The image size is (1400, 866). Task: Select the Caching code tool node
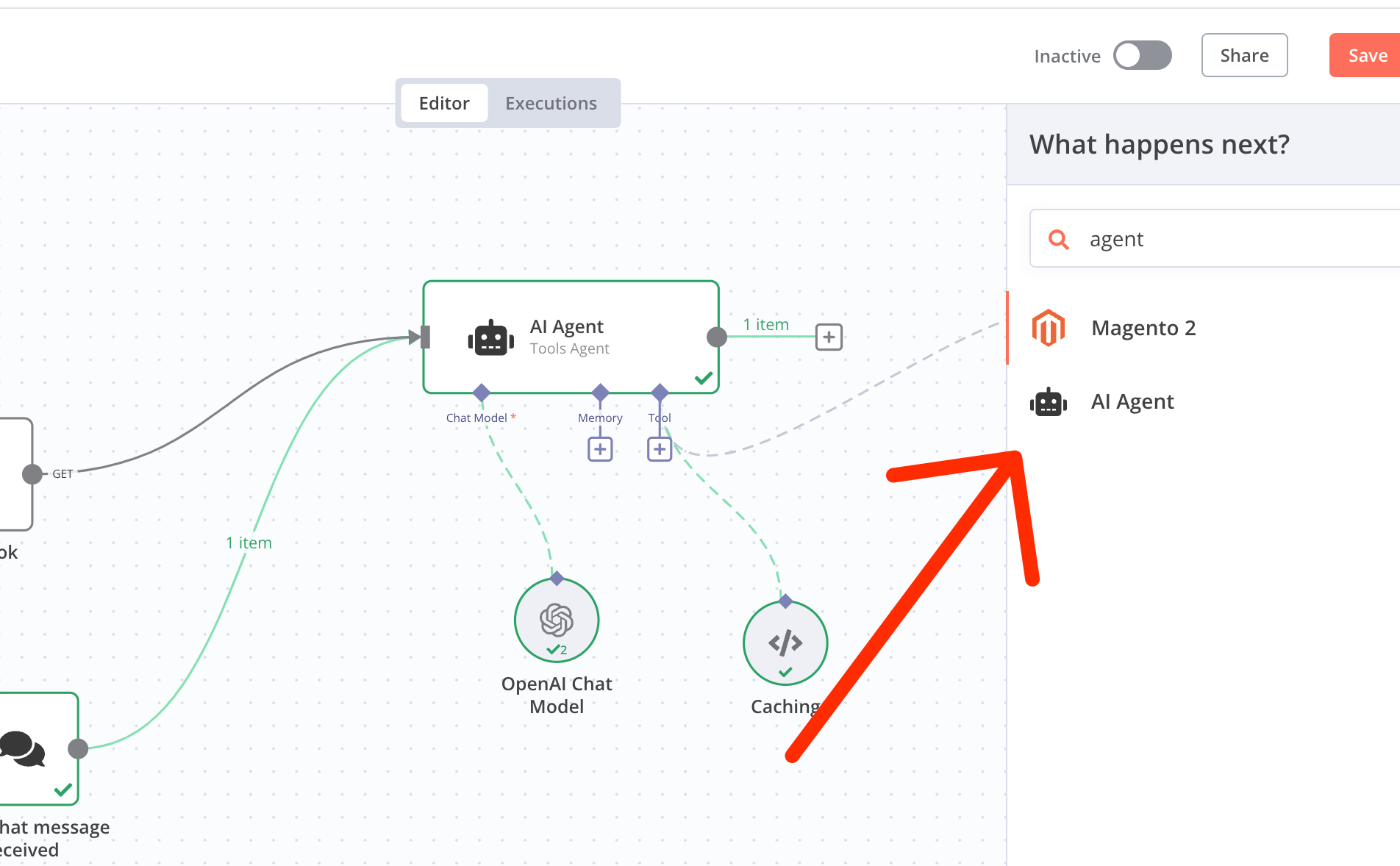tap(785, 643)
